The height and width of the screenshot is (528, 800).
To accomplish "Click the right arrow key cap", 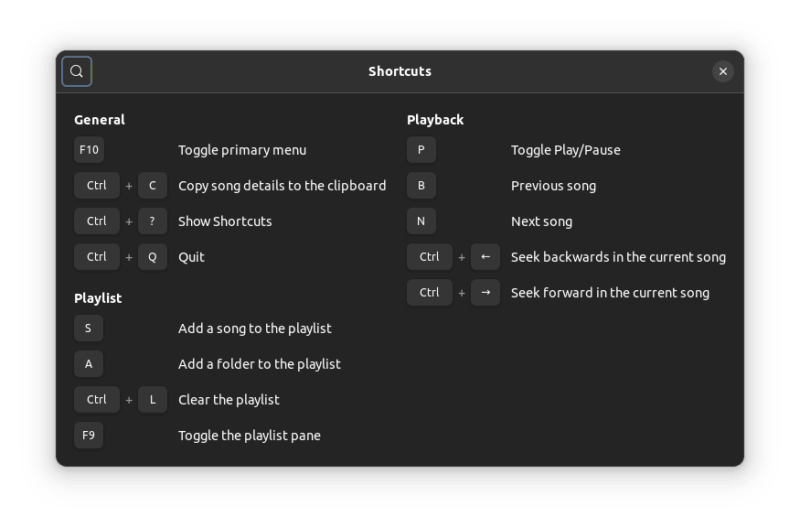I will click(485, 293).
